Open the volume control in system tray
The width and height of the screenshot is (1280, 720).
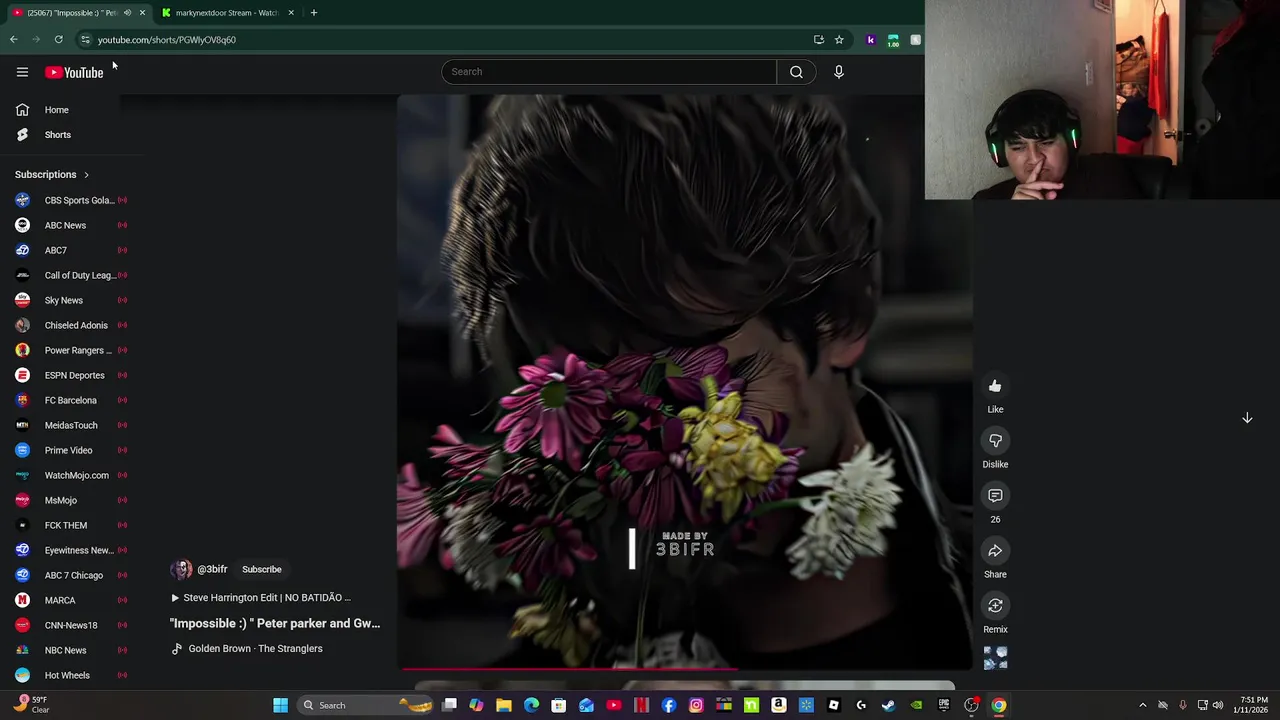click(x=1218, y=705)
